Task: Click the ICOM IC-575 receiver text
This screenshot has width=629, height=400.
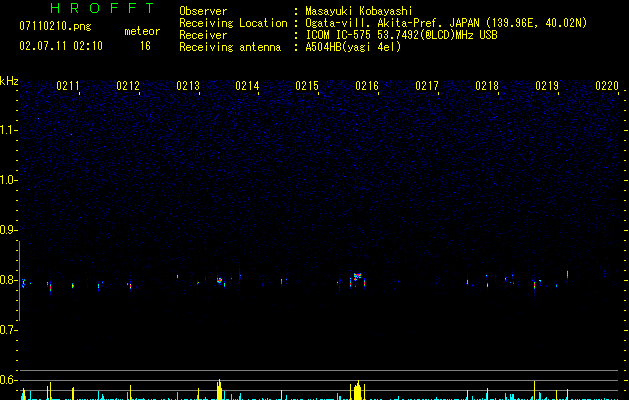Action: [x=401, y=35]
